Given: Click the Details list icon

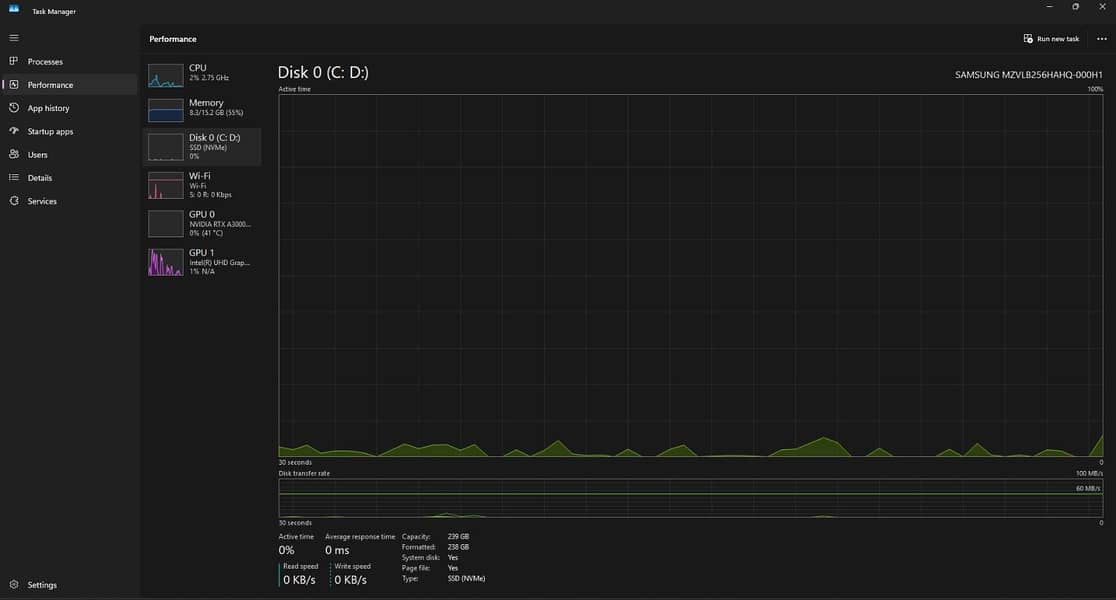Looking at the screenshot, I should [14, 178].
